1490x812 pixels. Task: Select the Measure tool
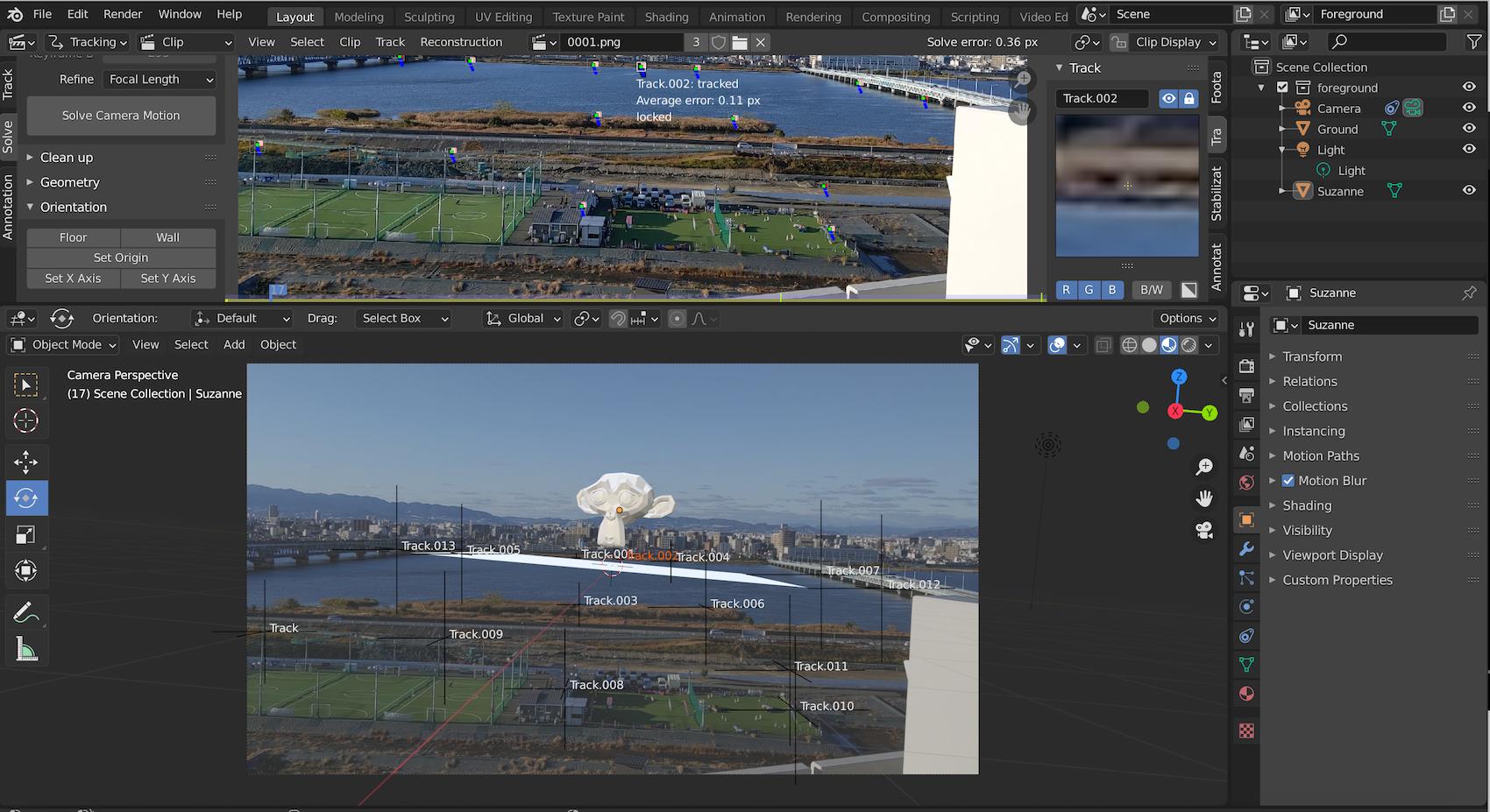click(x=26, y=648)
